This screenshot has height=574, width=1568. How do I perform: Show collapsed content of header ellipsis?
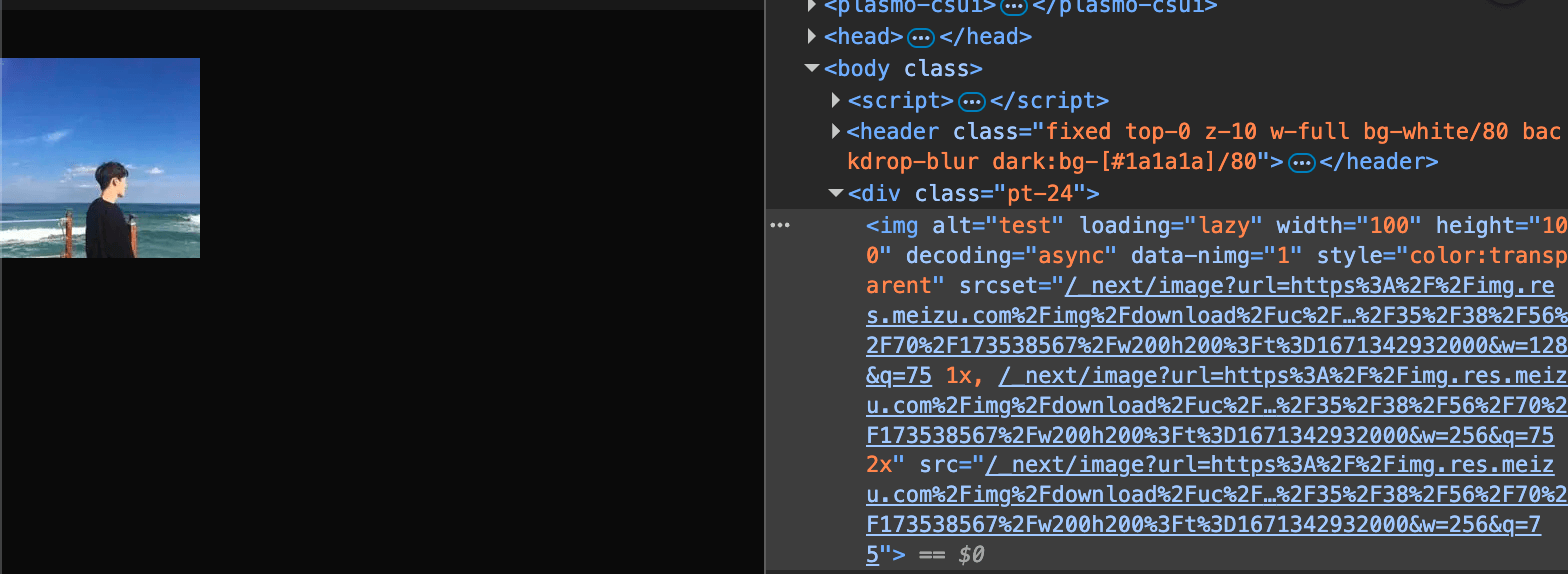1301,162
